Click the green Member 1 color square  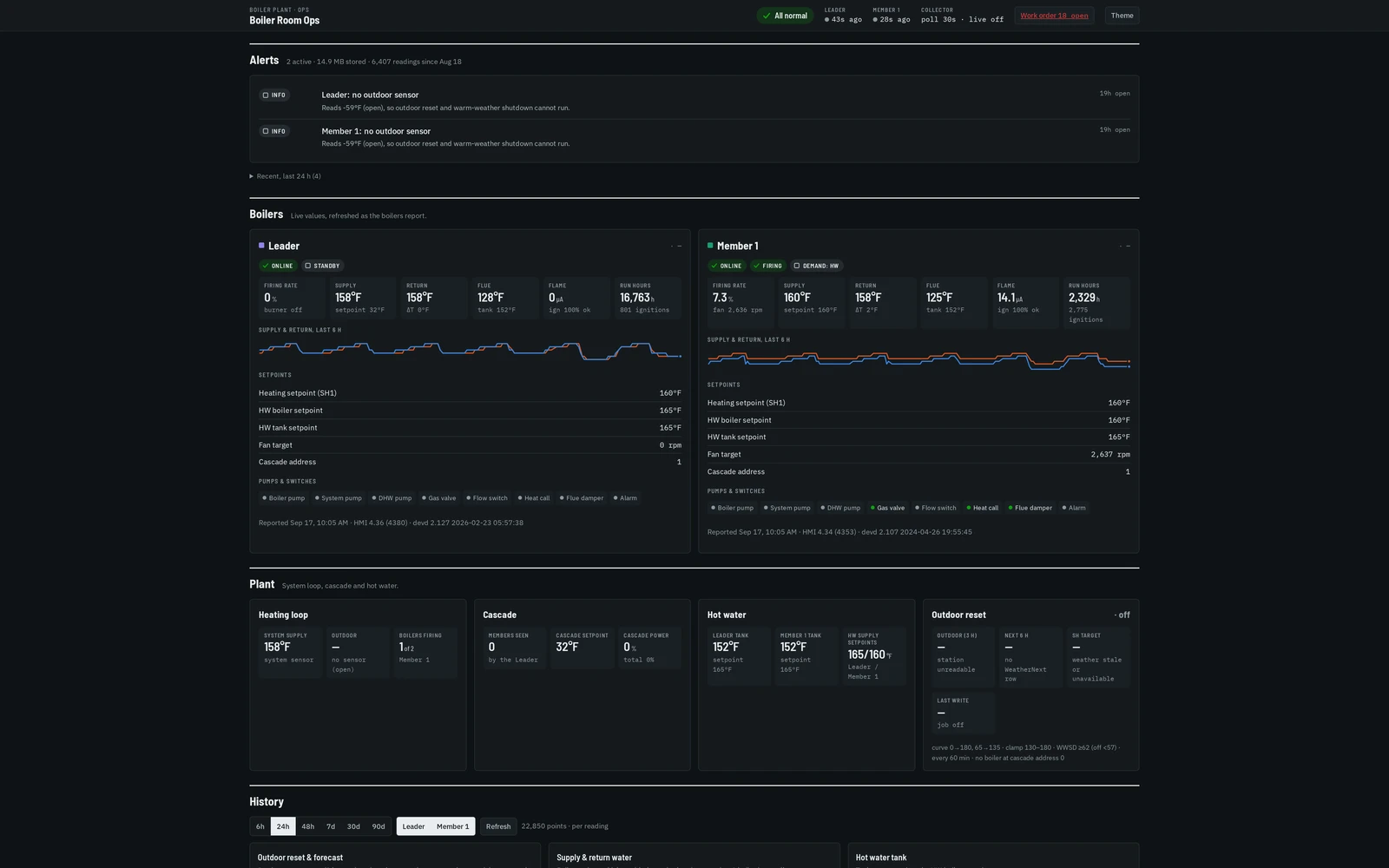click(710, 246)
